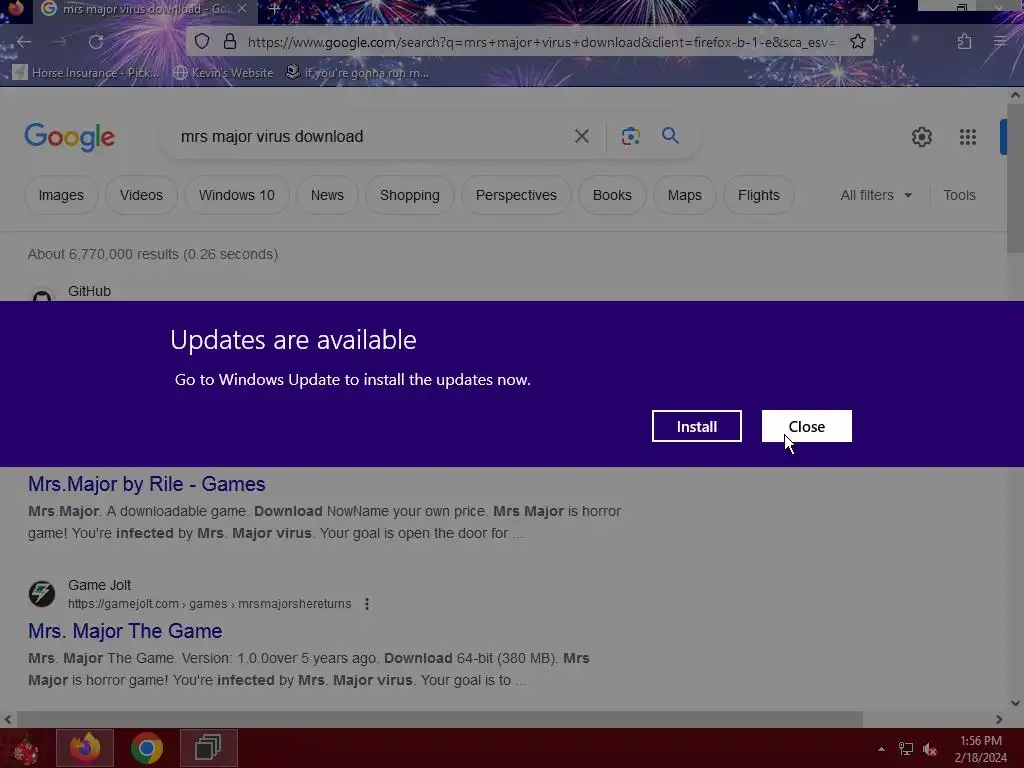Filter results by Videos
1024x768 pixels.
(141, 195)
